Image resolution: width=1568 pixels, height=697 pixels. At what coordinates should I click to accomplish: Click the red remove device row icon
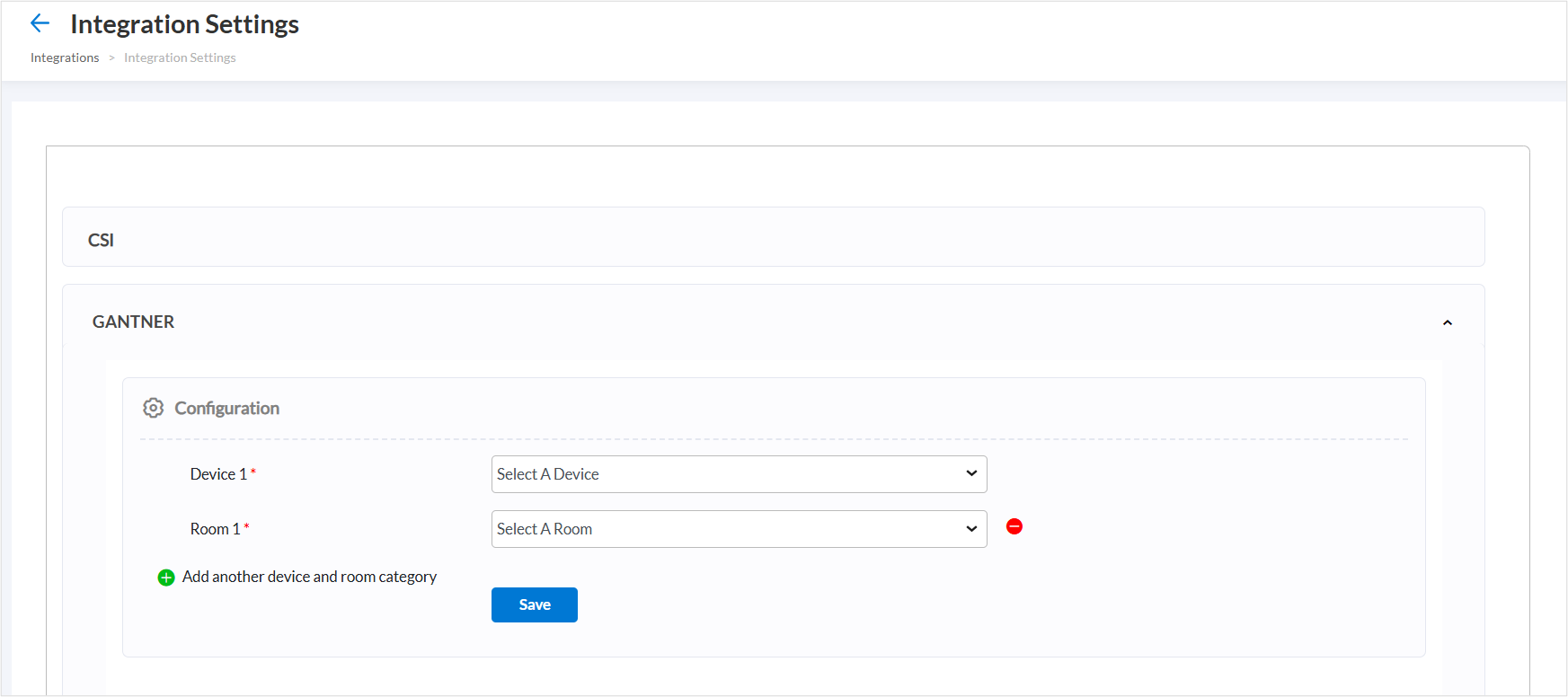point(1014,526)
